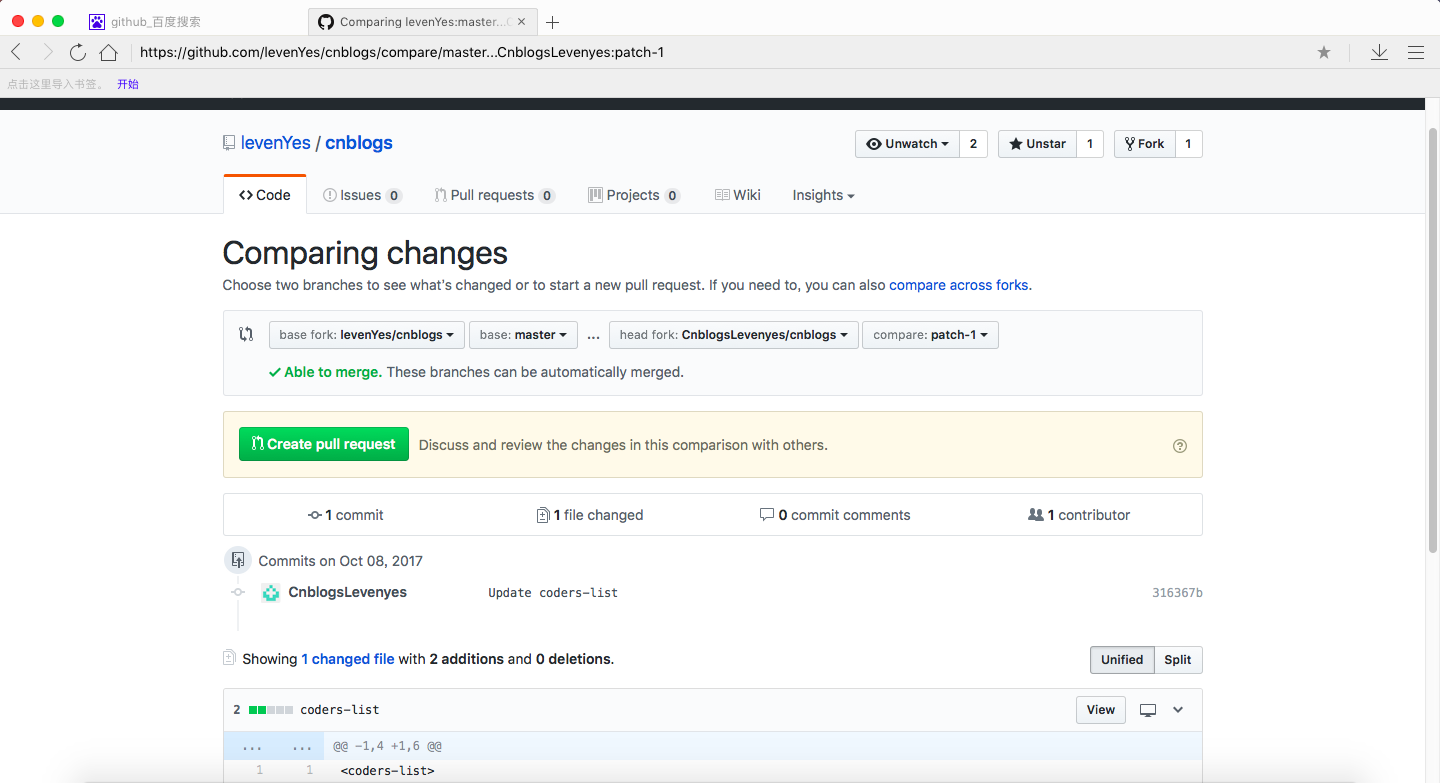Open the Unwatch dropdown
The width and height of the screenshot is (1440, 783).
click(x=907, y=144)
